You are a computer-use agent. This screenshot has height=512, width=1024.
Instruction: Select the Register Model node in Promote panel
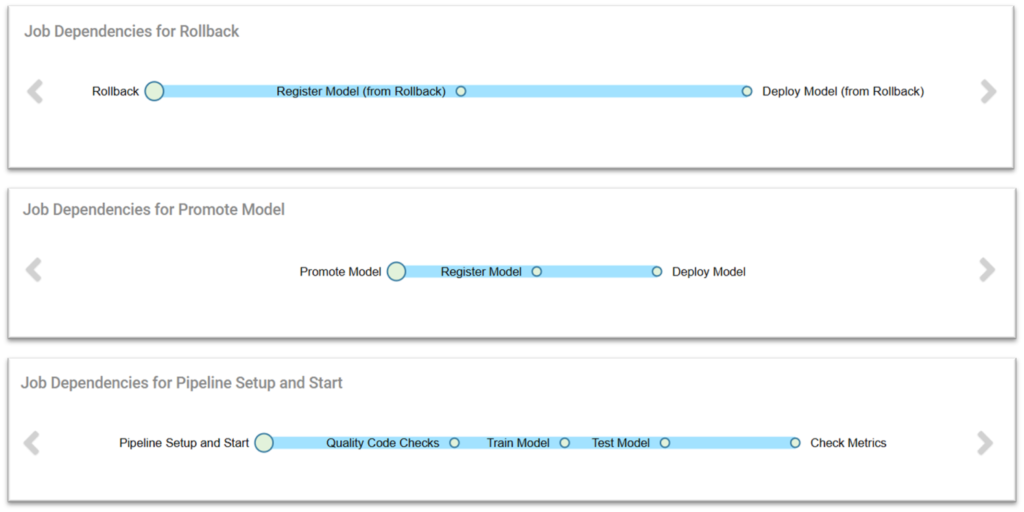(x=537, y=272)
